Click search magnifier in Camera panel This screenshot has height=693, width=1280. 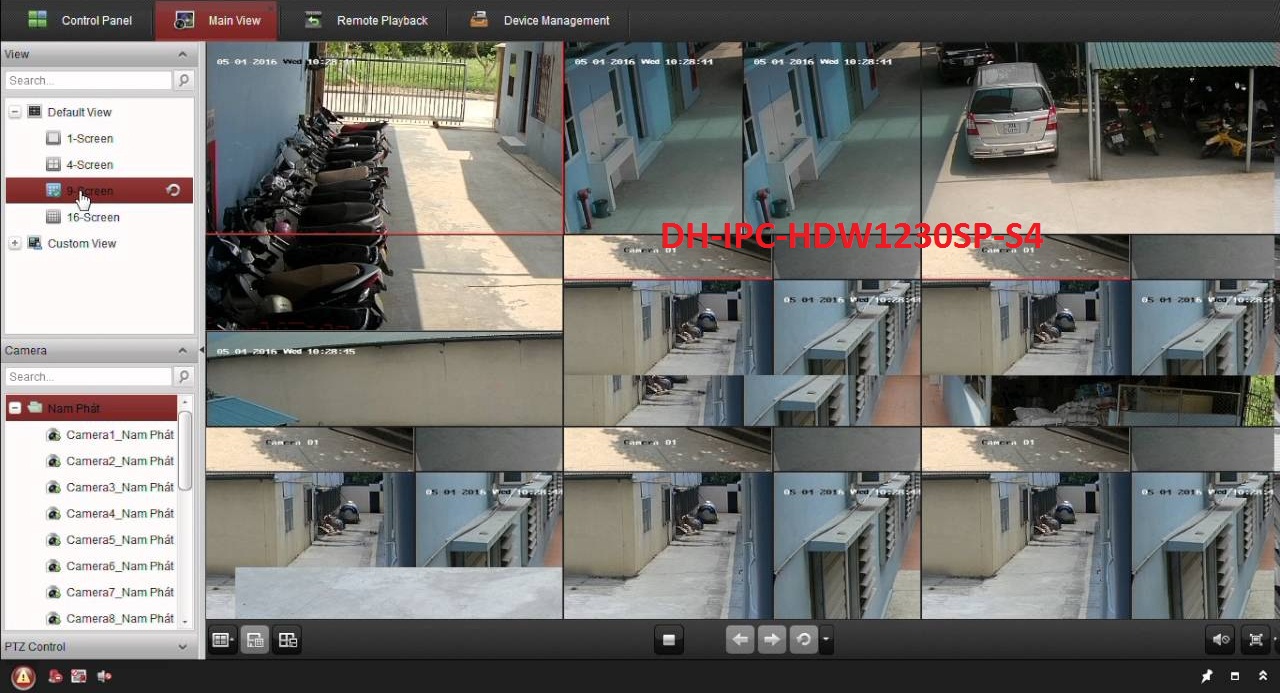coord(184,377)
